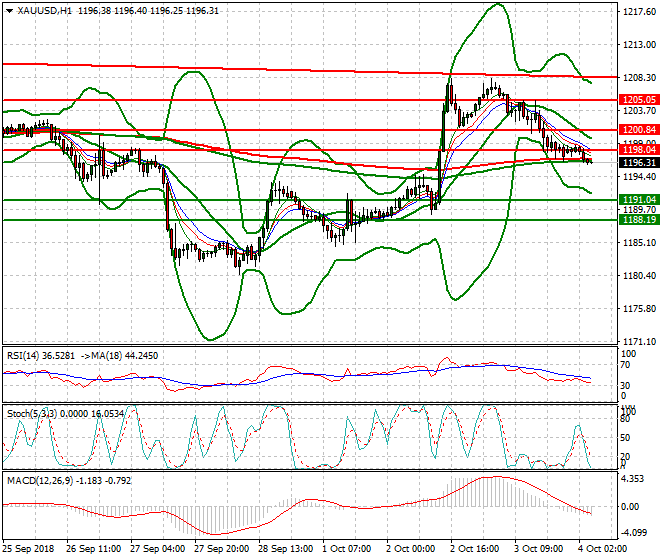Select the red 1198.04 resistance price tag
660x560 pixels.
pyautogui.click(x=638, y=150)
